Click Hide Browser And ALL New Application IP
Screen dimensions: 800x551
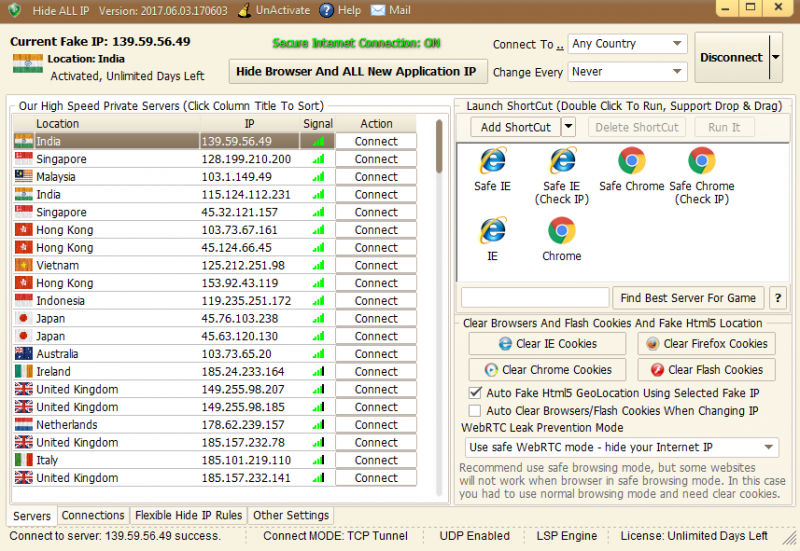click(x=357, y=71)
